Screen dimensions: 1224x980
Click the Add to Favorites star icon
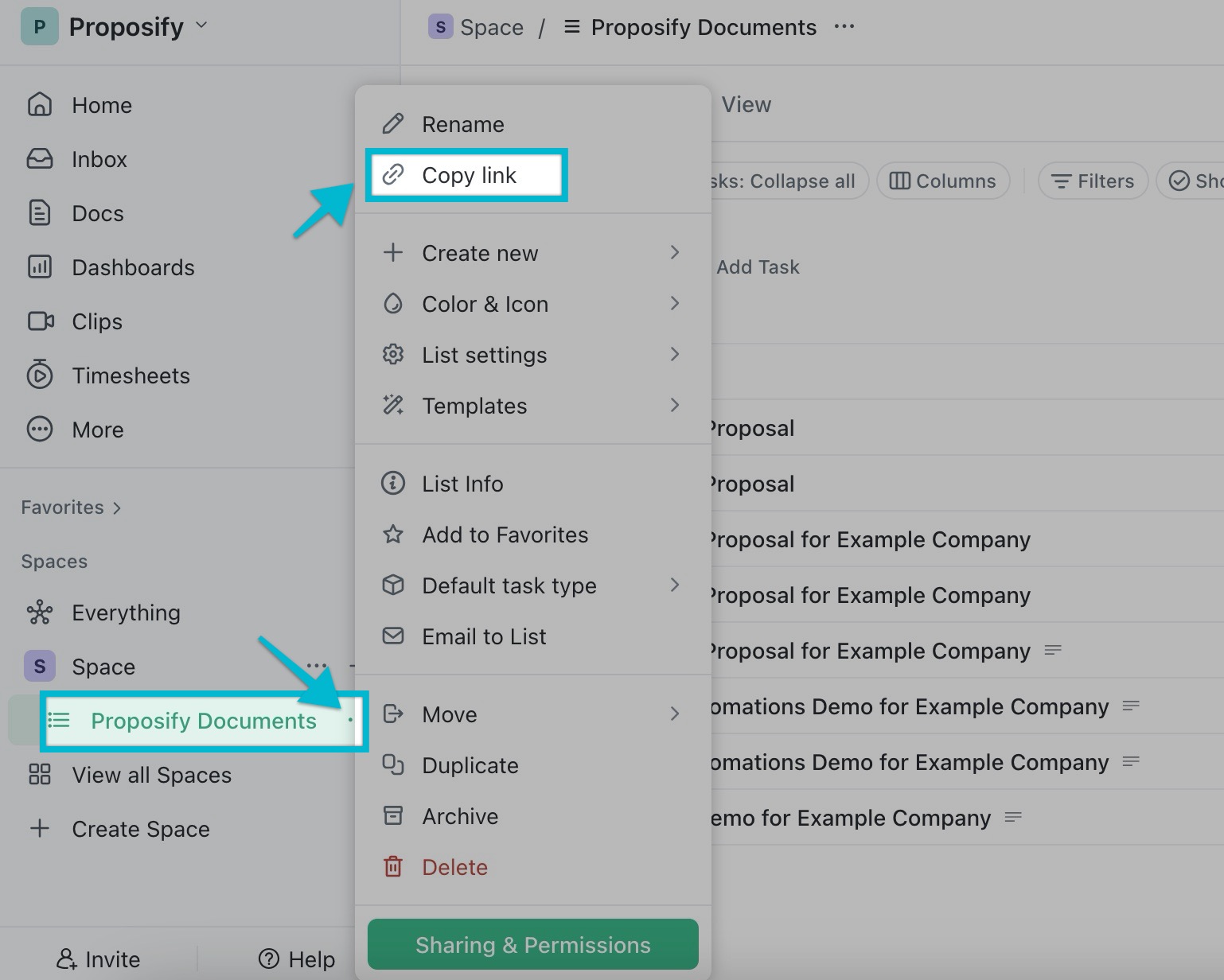[x=393, y=535]
